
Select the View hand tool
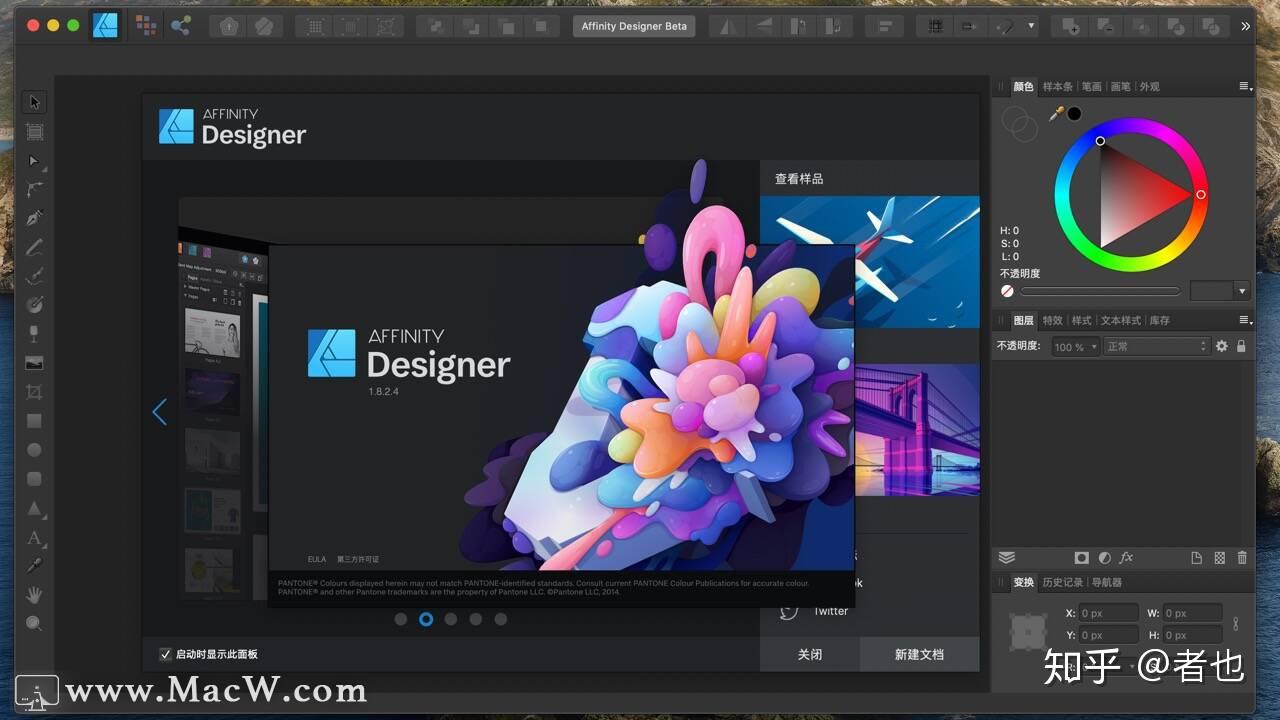click(35, 595)
